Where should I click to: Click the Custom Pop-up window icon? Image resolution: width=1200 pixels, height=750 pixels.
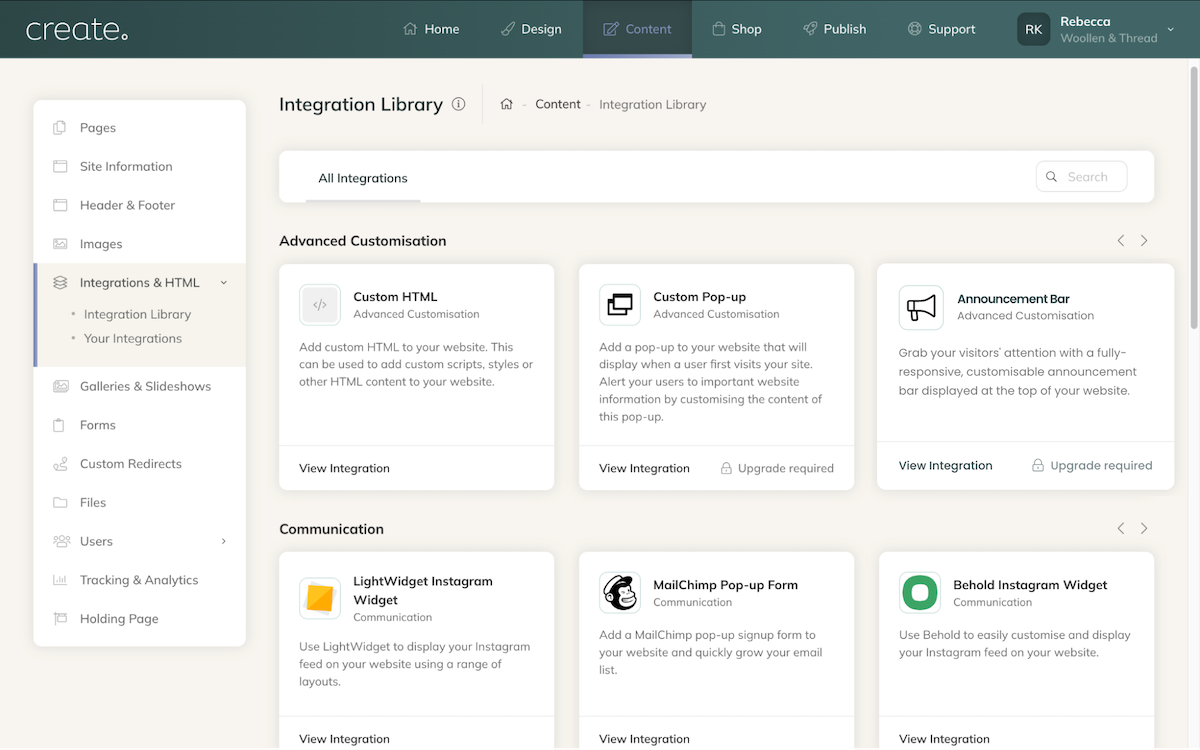(620, 305)
